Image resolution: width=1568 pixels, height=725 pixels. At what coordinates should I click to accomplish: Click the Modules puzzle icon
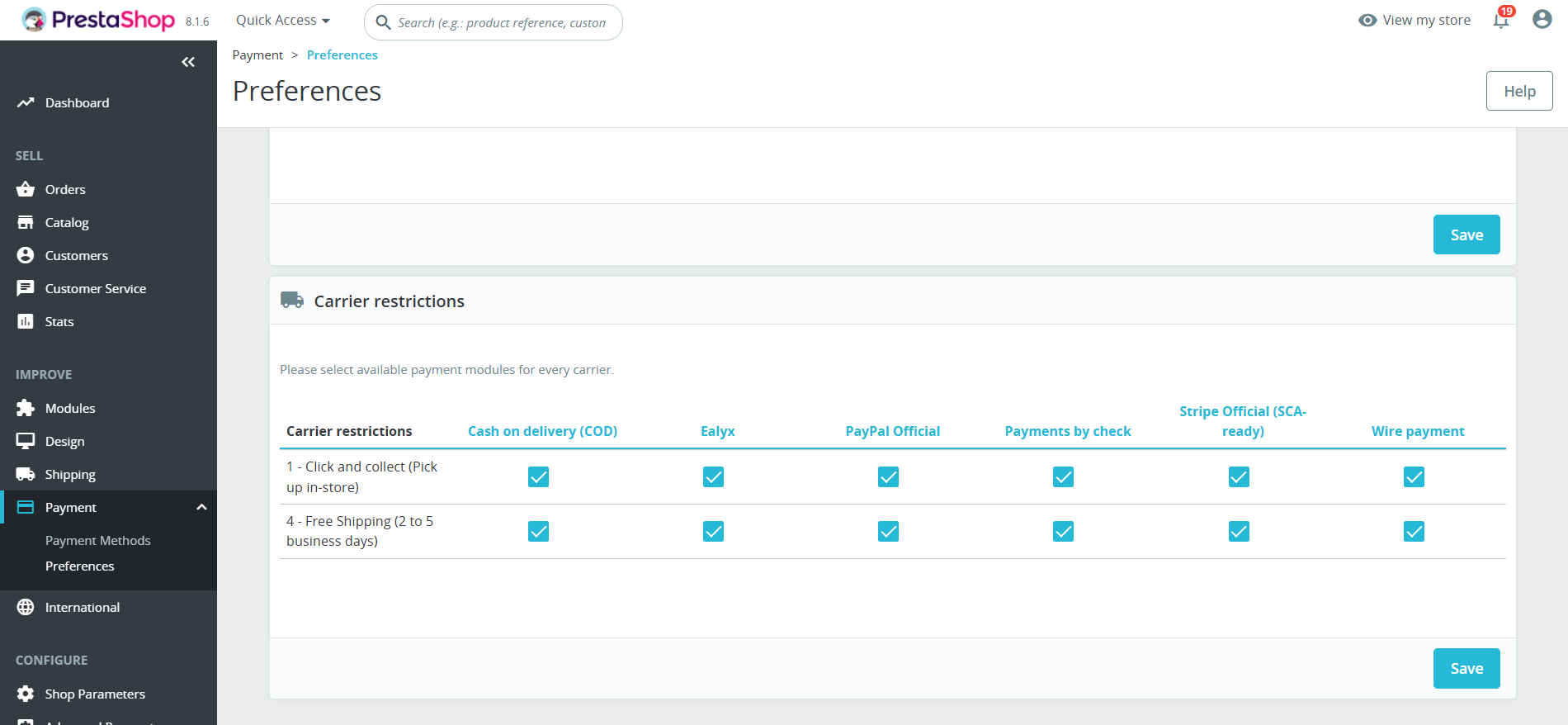point(26,408)
